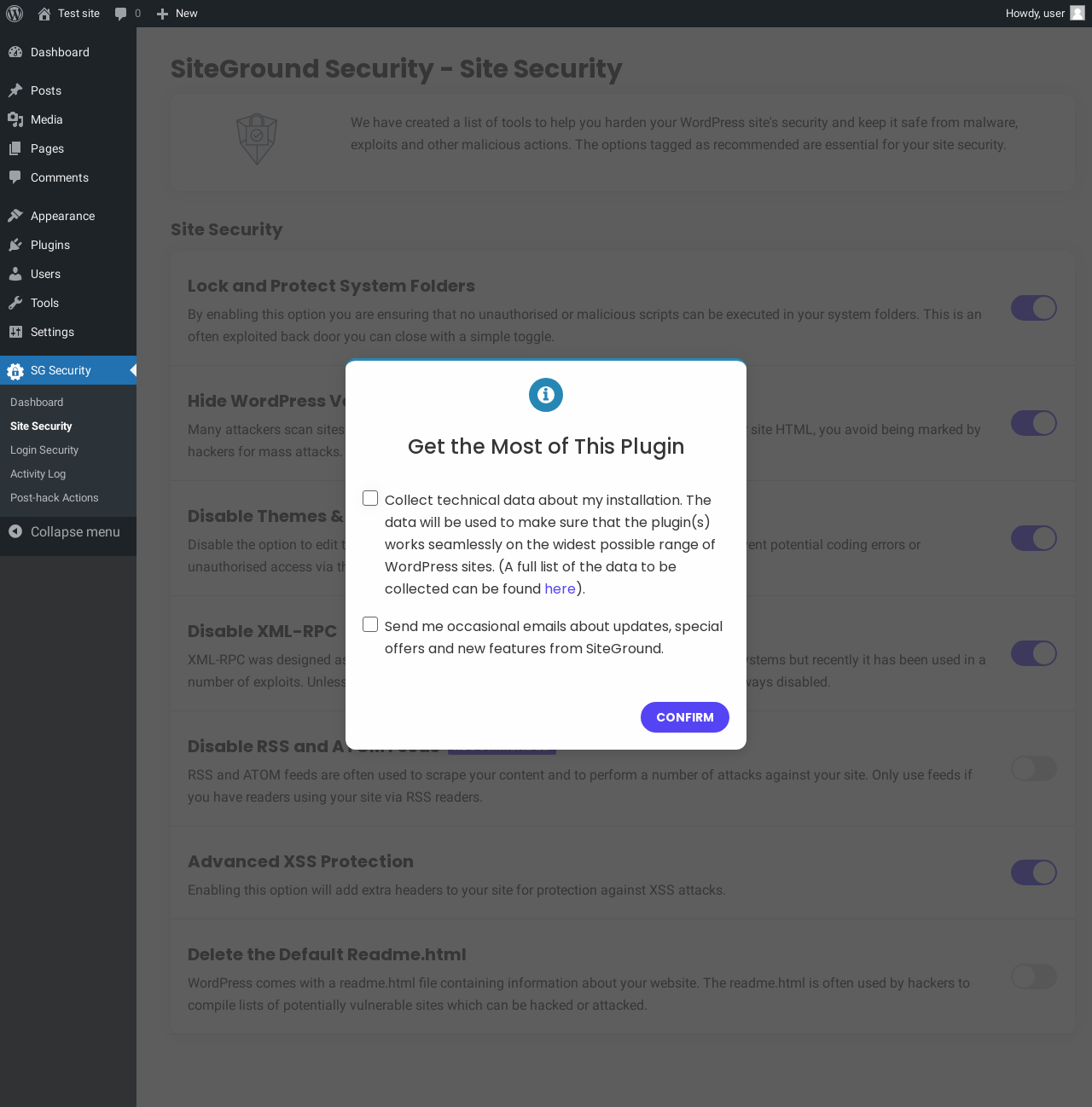Open Activity Log submenu item

coord(38,473)
